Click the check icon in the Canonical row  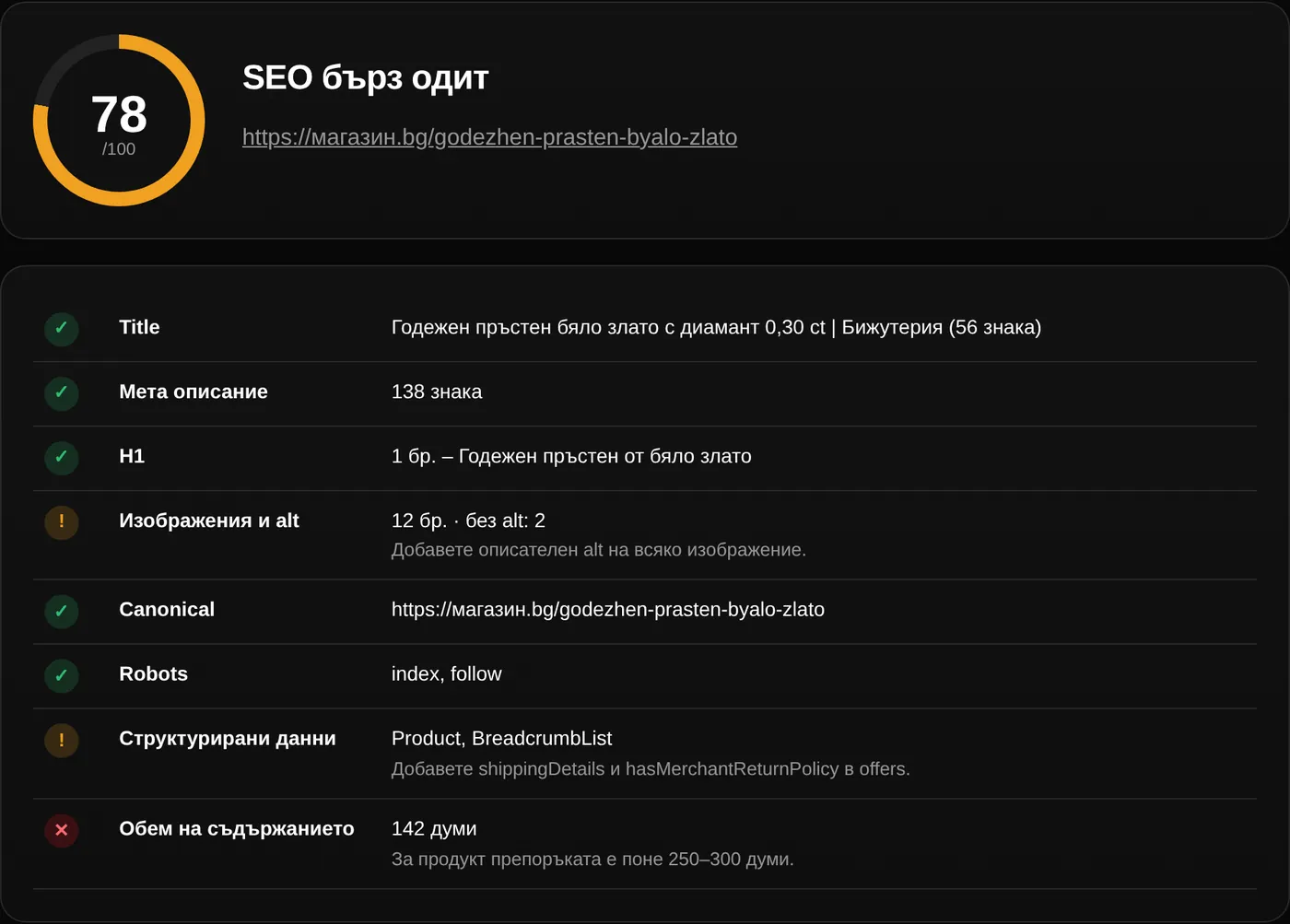point(62,611)
